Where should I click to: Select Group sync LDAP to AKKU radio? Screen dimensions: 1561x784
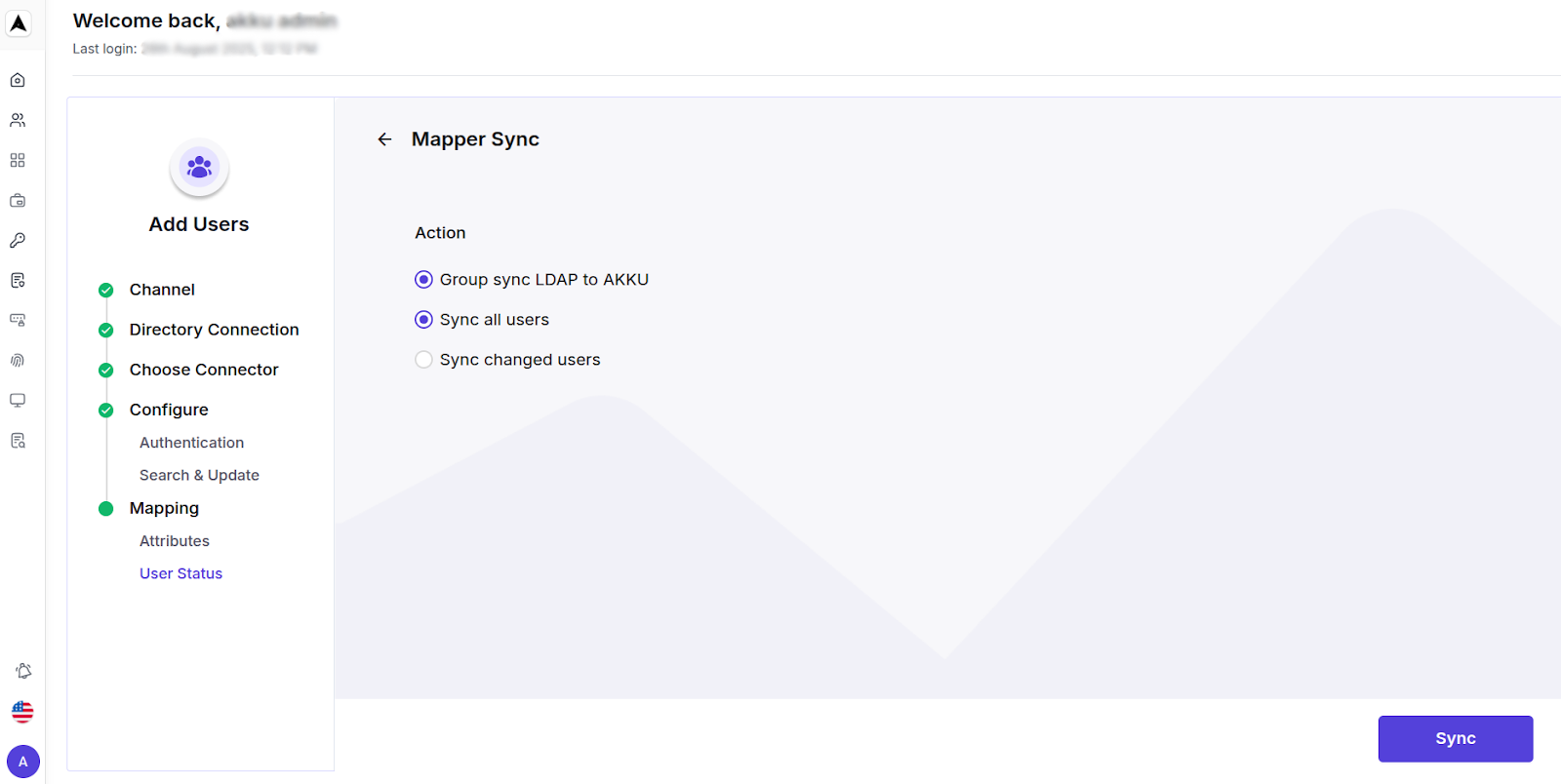pyautogui.click(x=423, y=280)
